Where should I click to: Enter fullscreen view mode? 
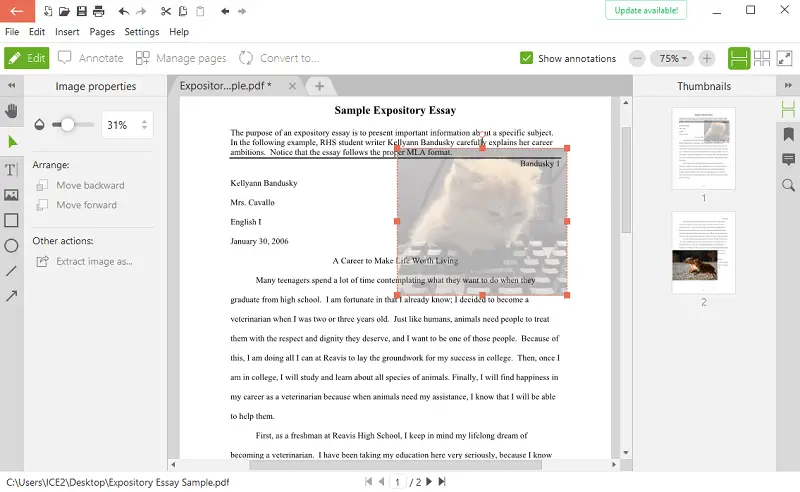tap(784, 58)
